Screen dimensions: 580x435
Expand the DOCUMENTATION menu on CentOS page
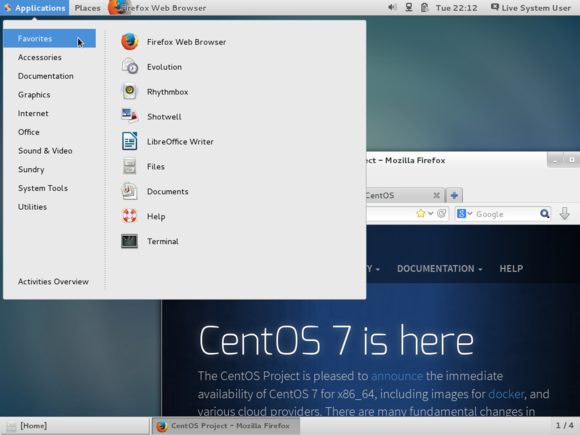439,269
